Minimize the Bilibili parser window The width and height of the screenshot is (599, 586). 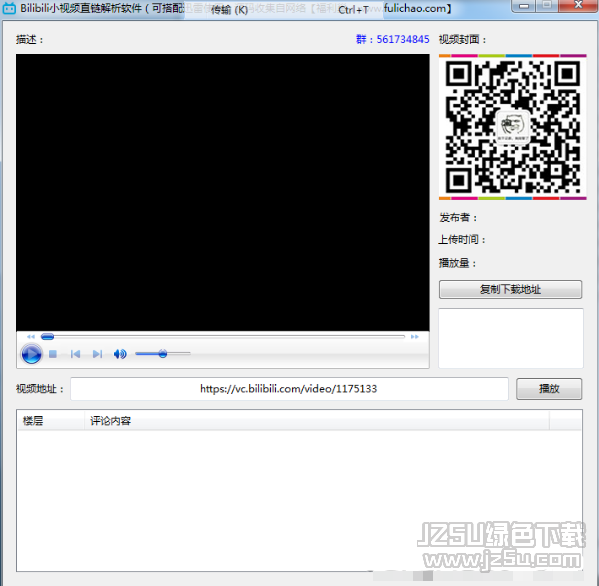524,6
